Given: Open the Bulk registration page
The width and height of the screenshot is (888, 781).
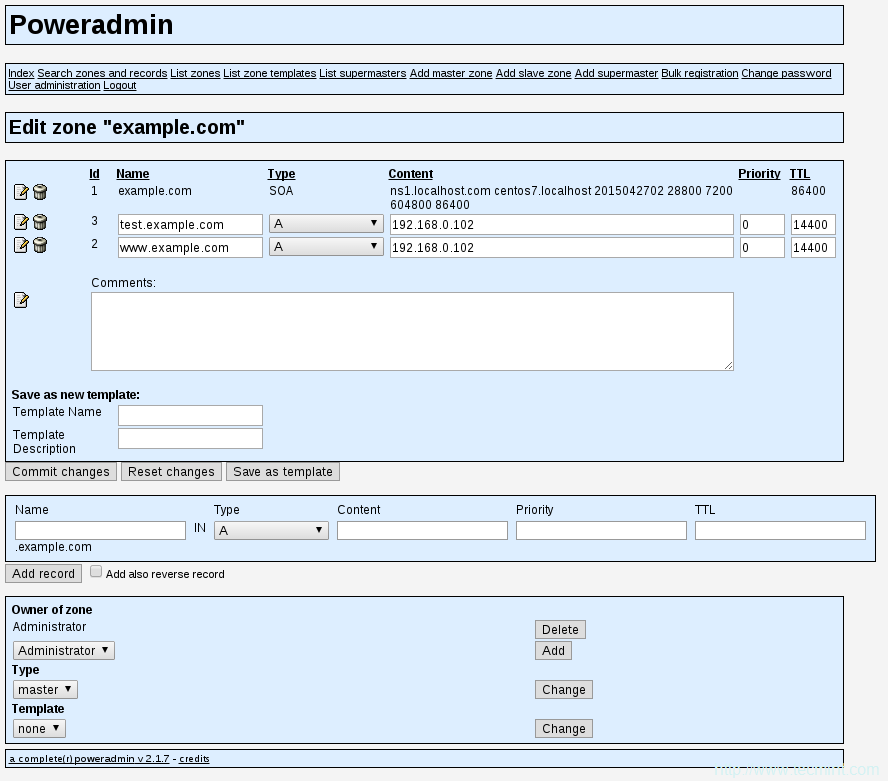Looking at the screenshot, I should pos(699,73).
